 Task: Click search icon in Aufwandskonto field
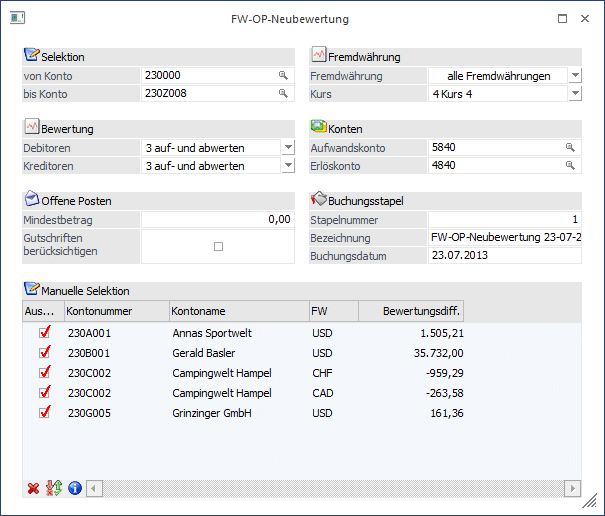point(571,147)
